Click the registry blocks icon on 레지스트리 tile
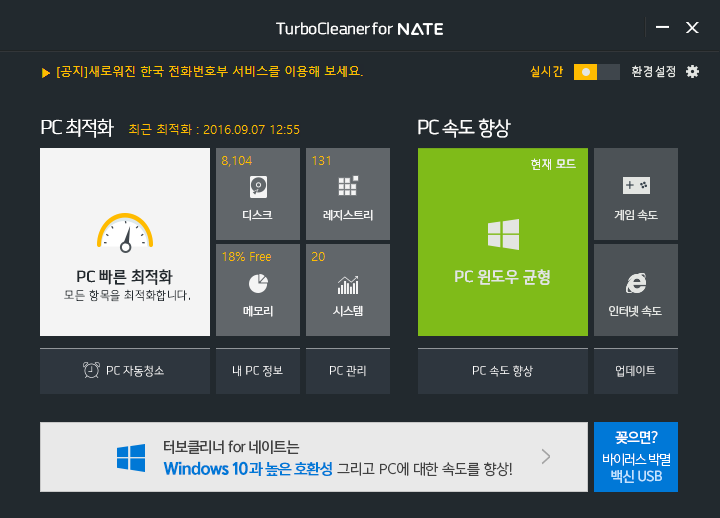Viewport: 720px width, 518px height. coord(348,186)
